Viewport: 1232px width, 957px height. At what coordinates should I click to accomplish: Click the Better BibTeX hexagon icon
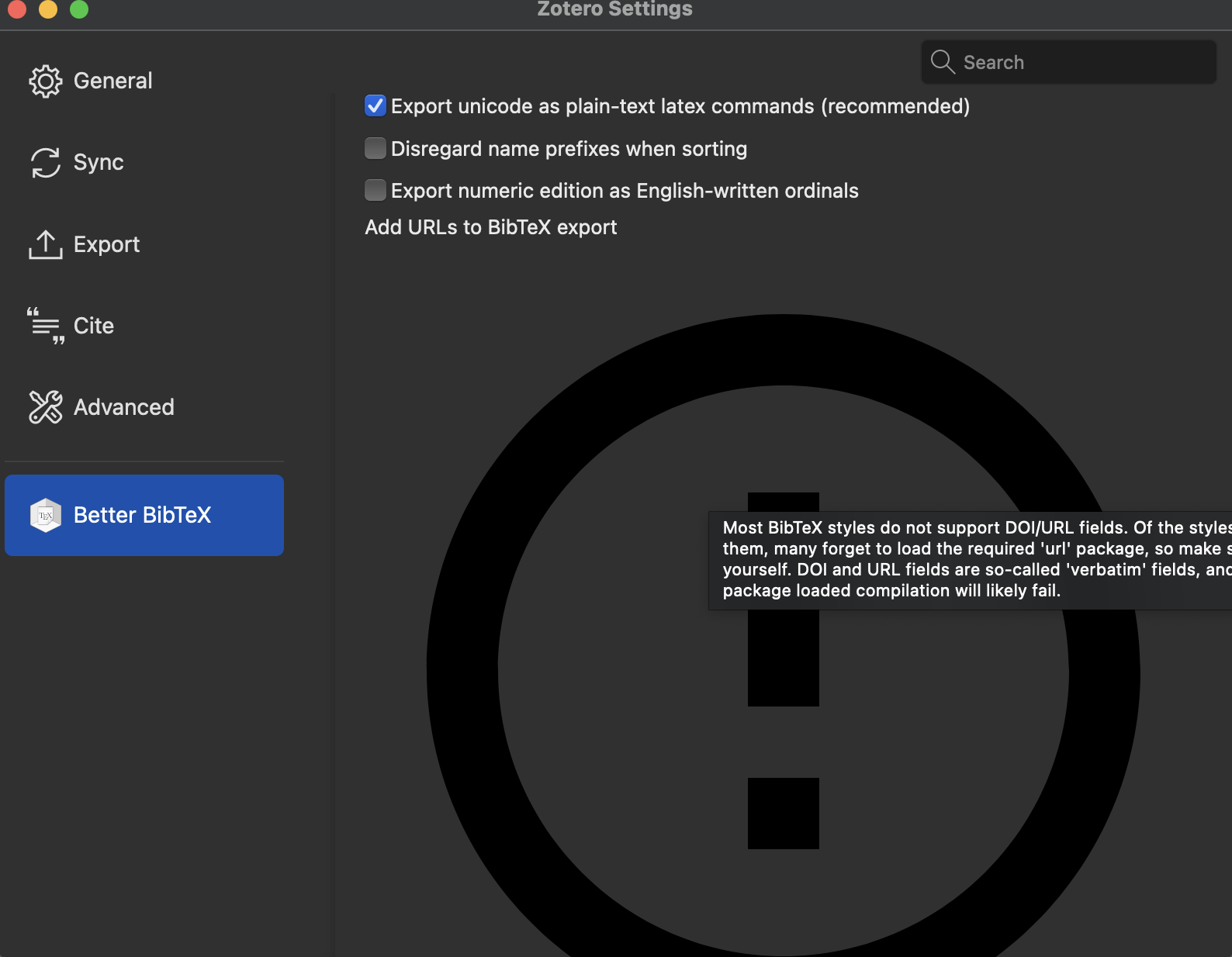46,515
